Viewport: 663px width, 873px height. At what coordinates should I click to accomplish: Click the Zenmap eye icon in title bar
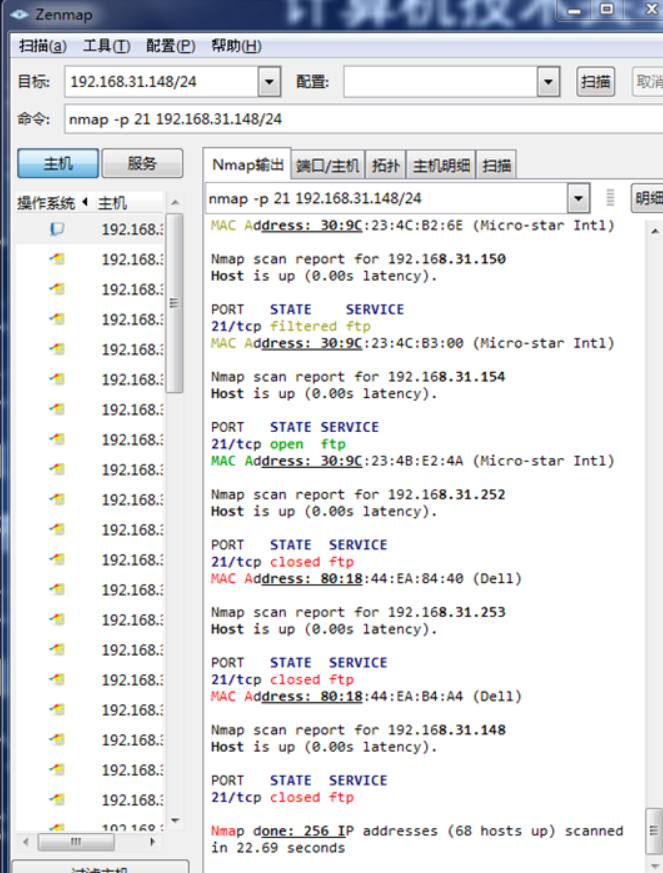pyautogui.click(x=19, y=14)
